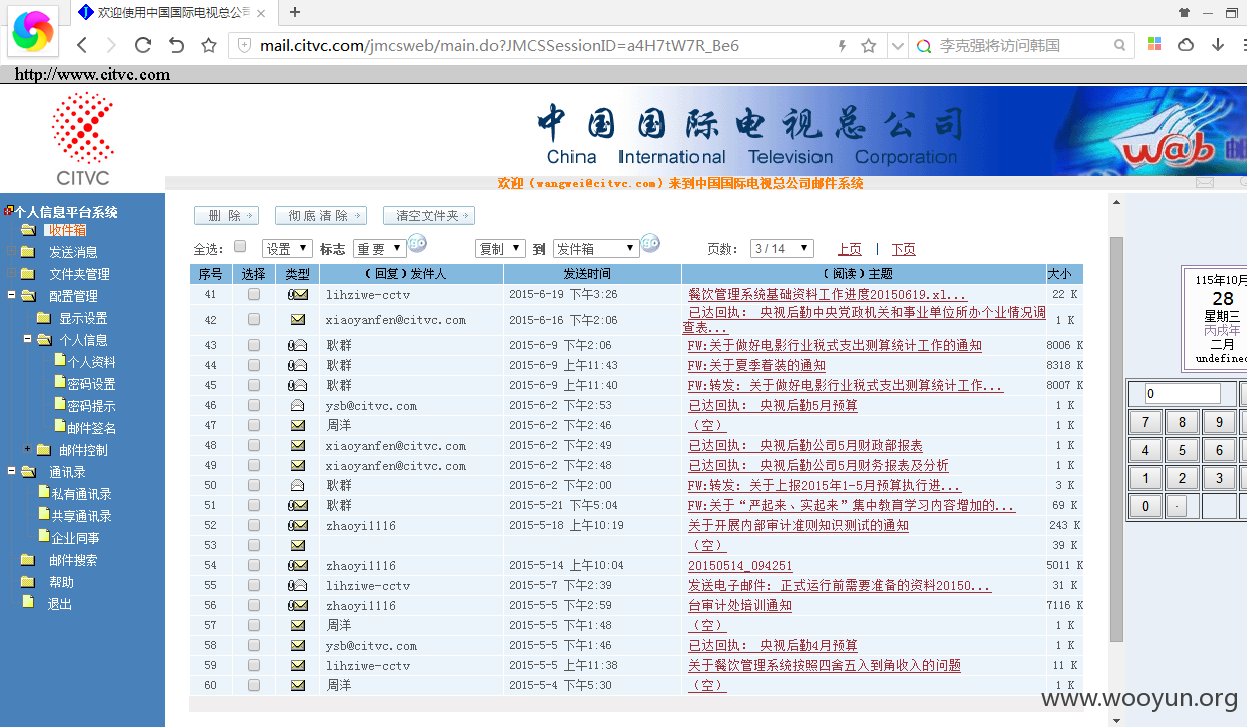Open 密码设置 in the sidebar
1247x727 pixels.
coord(91,384)
